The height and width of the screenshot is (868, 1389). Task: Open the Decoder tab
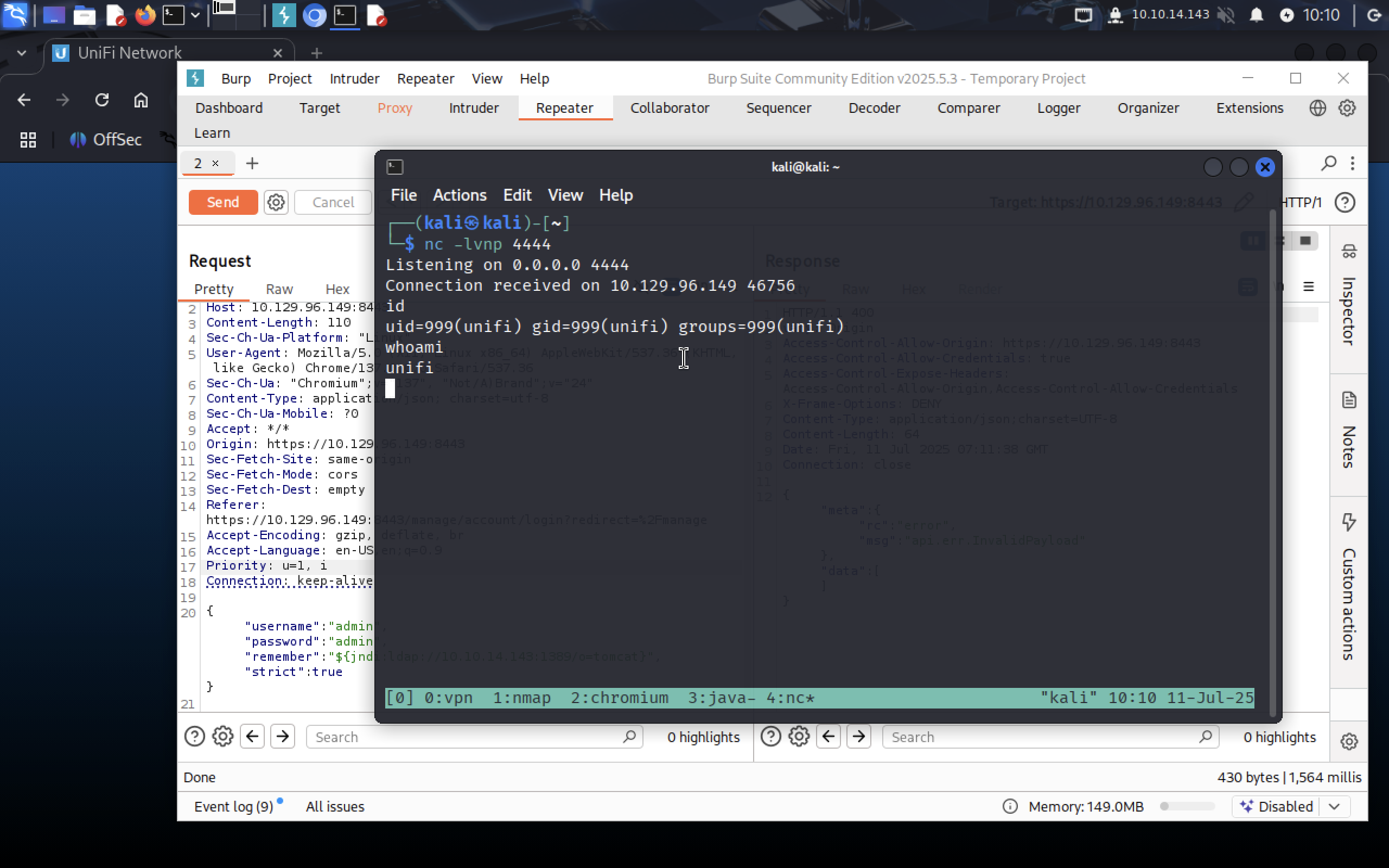874,108
